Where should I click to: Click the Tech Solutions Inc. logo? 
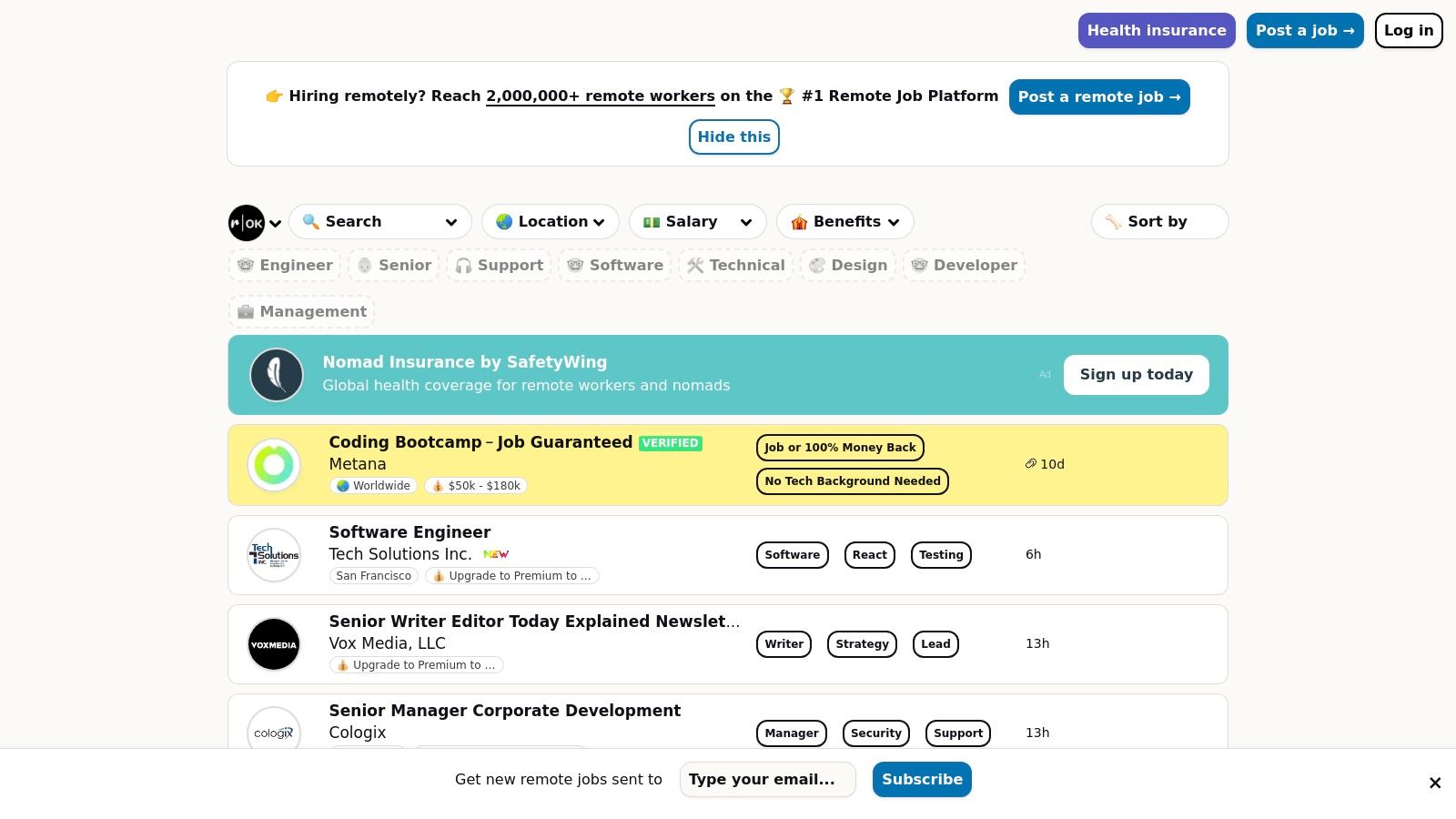pos(274,555)
